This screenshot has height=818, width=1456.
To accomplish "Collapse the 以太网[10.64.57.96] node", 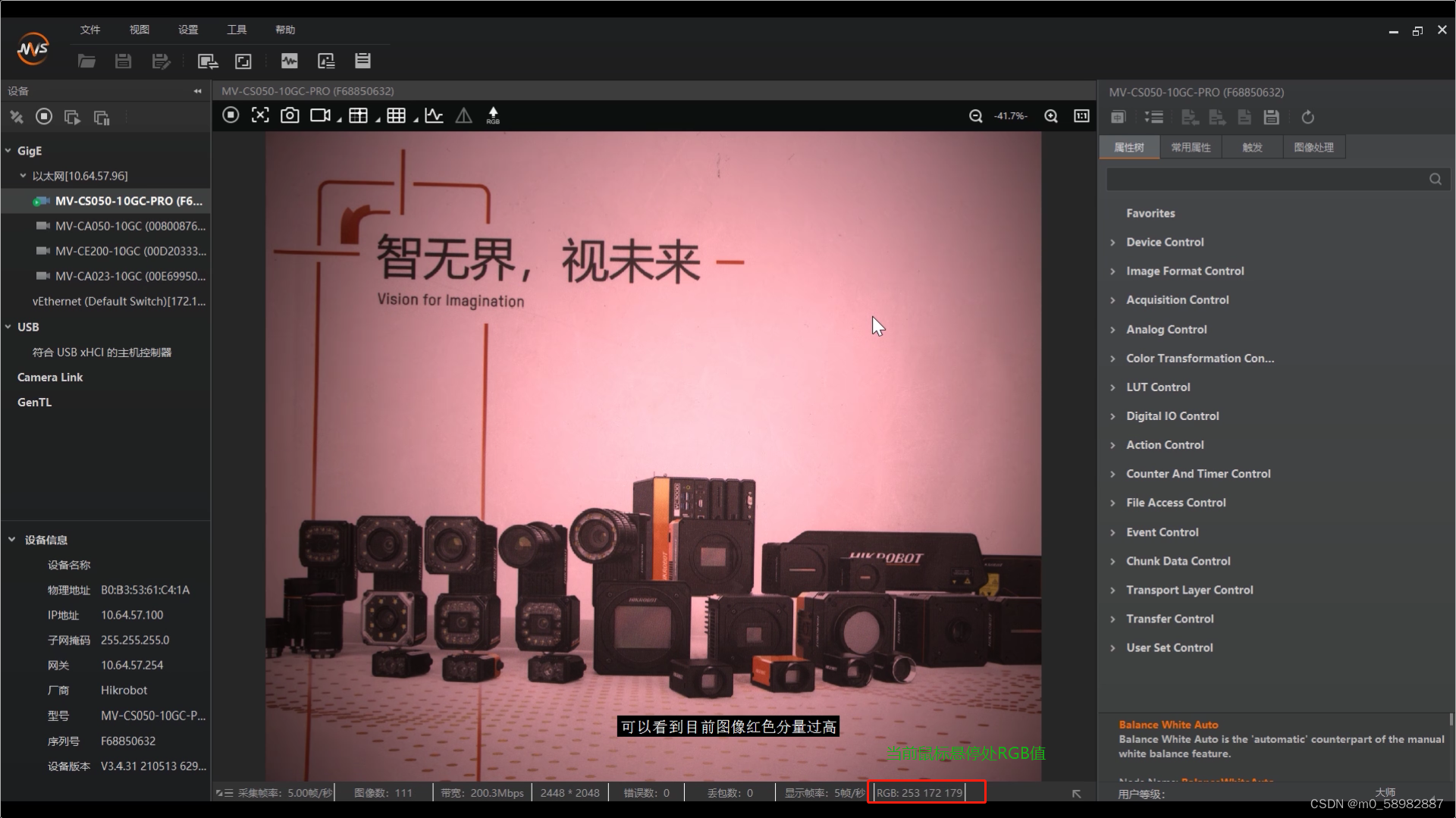I will coord(23,176).
